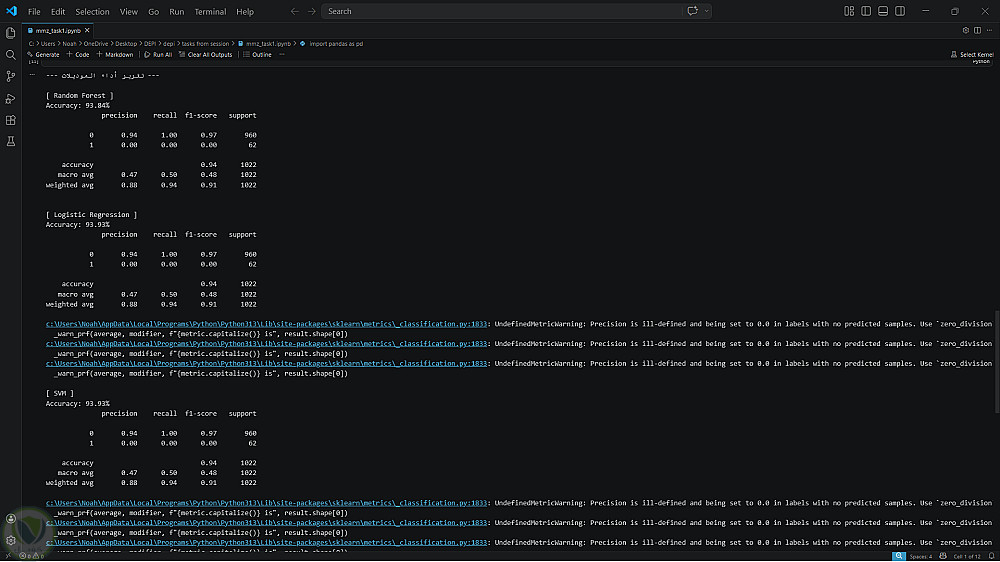Open the Terminal menu

tap(210, 11)
